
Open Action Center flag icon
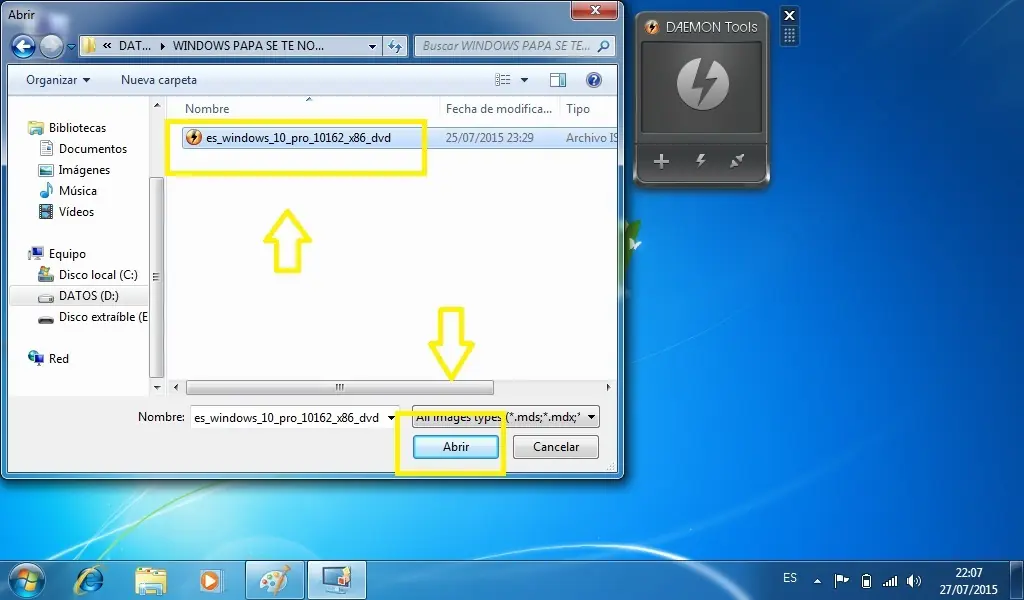pos(841,580)
